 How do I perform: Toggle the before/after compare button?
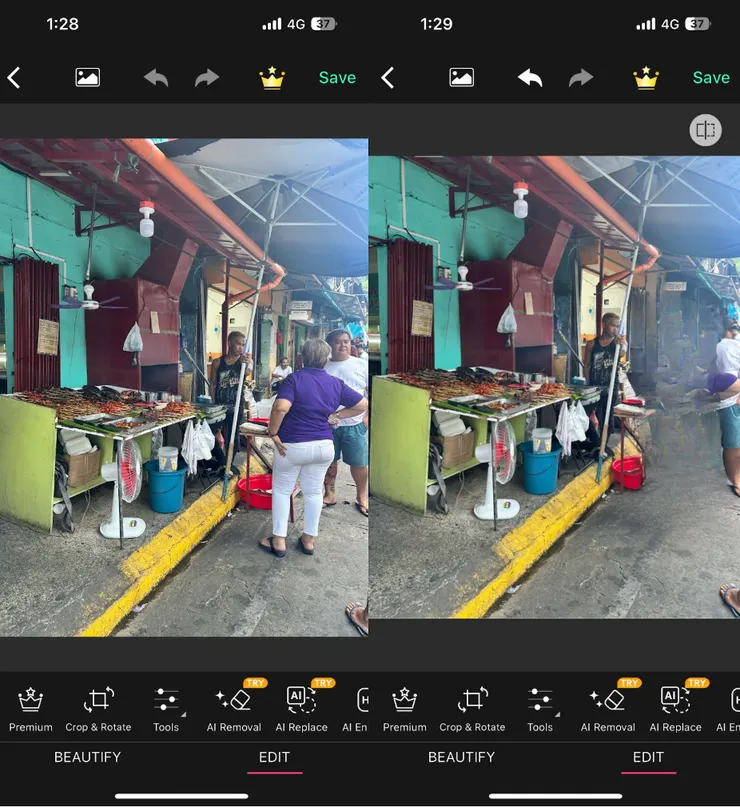tap(706, 130)
